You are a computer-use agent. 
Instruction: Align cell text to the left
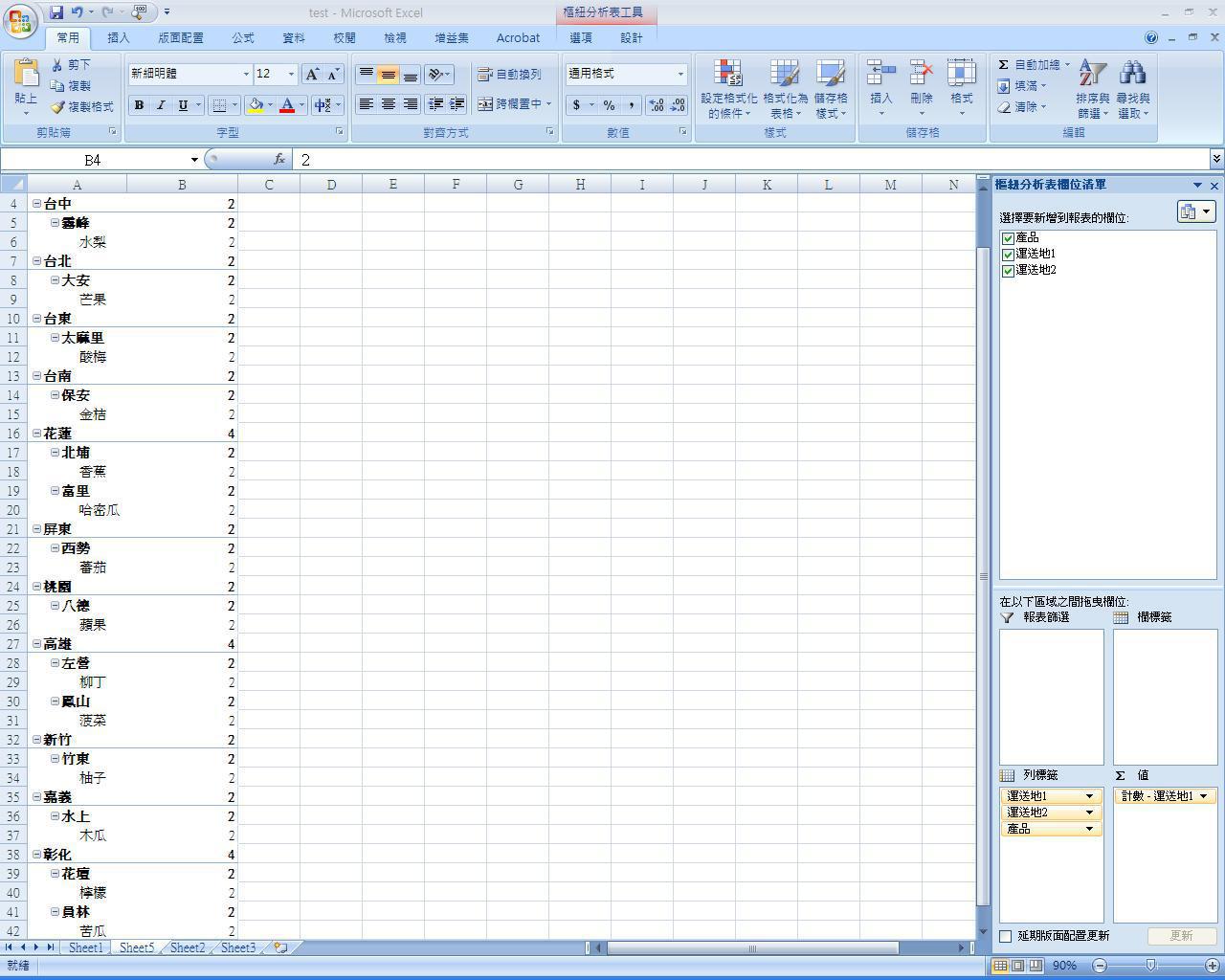tap(366, 103)
